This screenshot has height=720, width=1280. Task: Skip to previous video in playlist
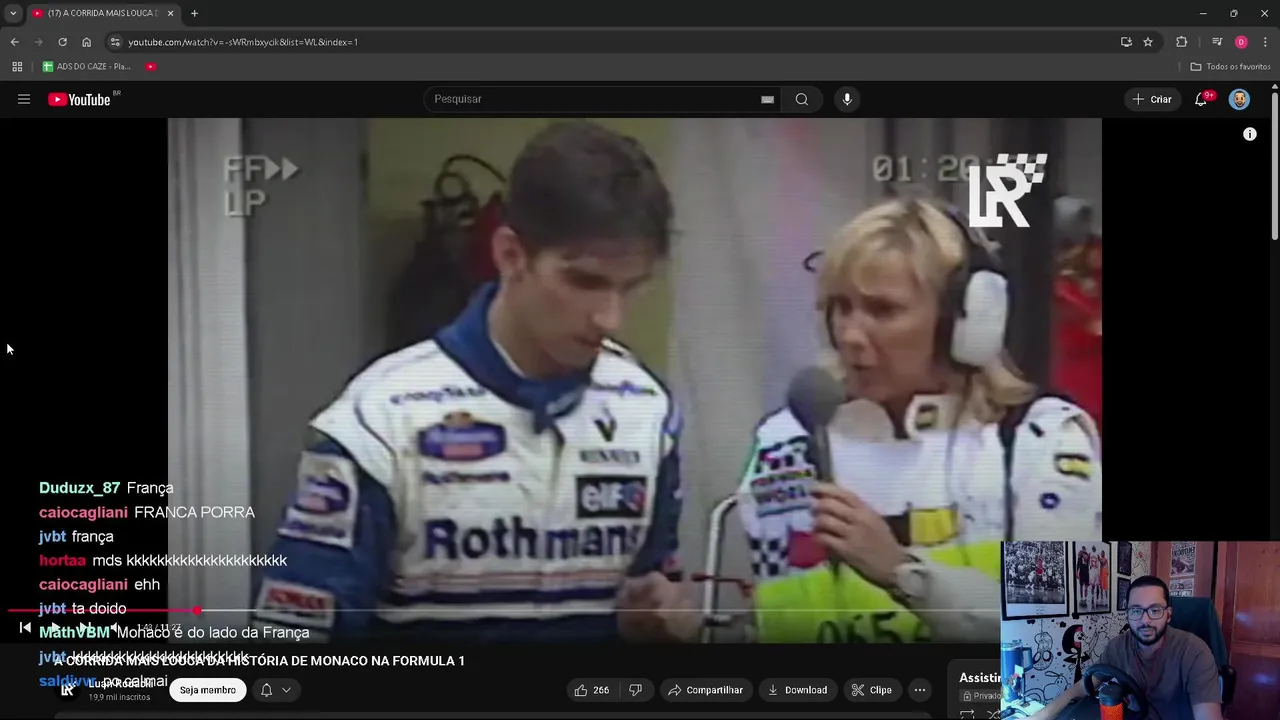(x=25, y=628)
